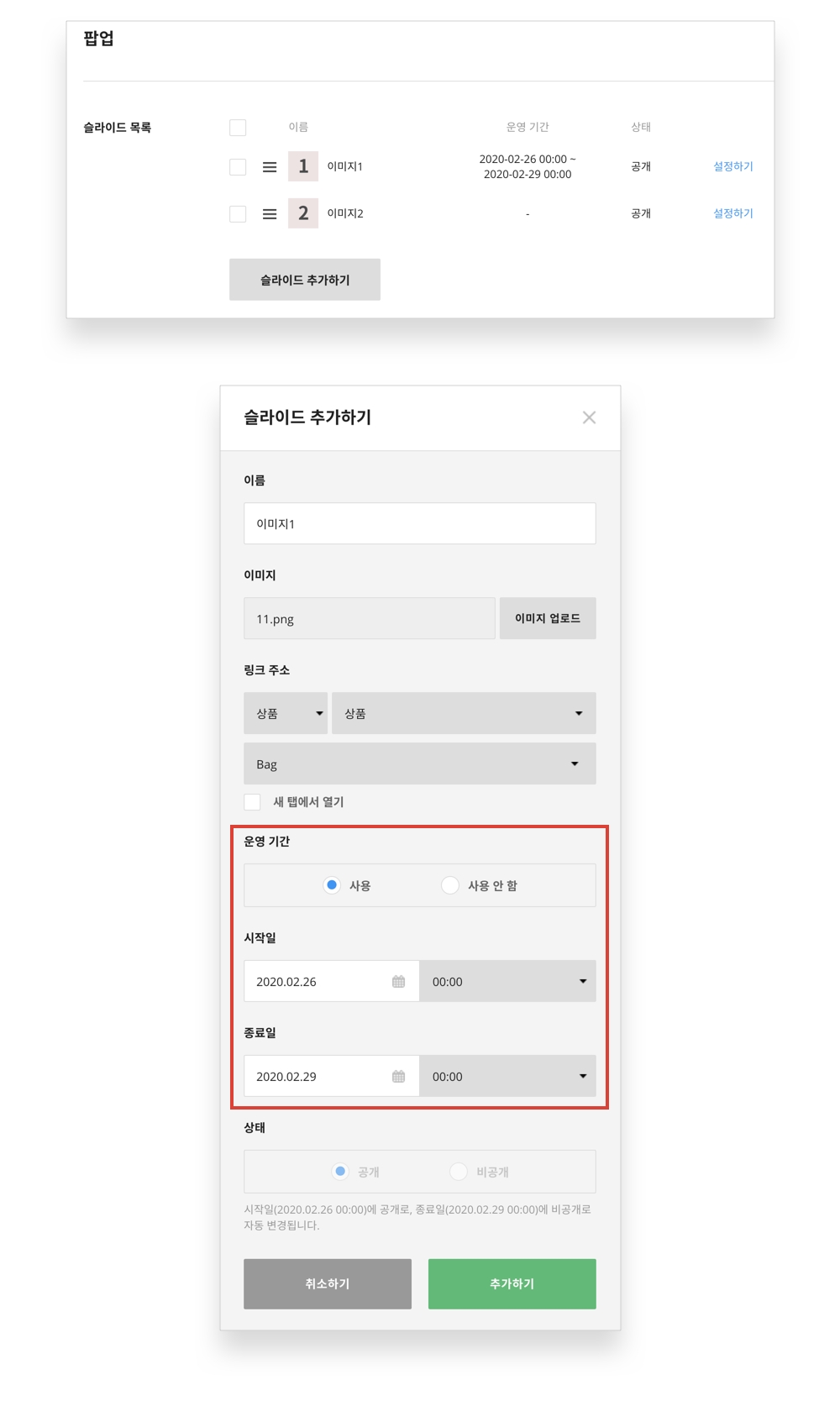840x1401 pixels.
Task: Close the 슬라이드 추가하기 dialog with X
Action: 589,417
